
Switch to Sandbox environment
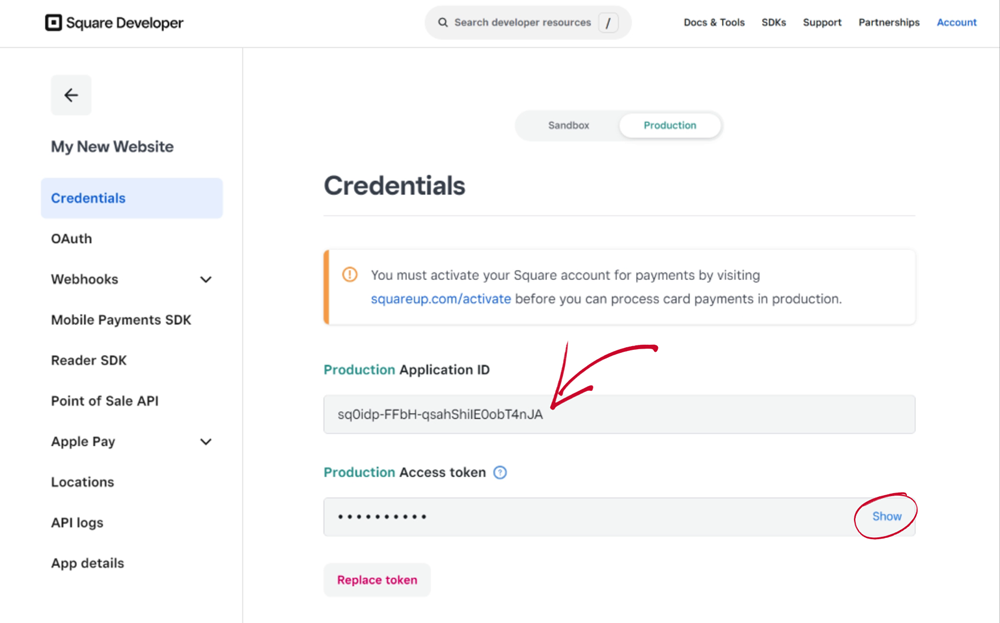click(x=568, y=125)
